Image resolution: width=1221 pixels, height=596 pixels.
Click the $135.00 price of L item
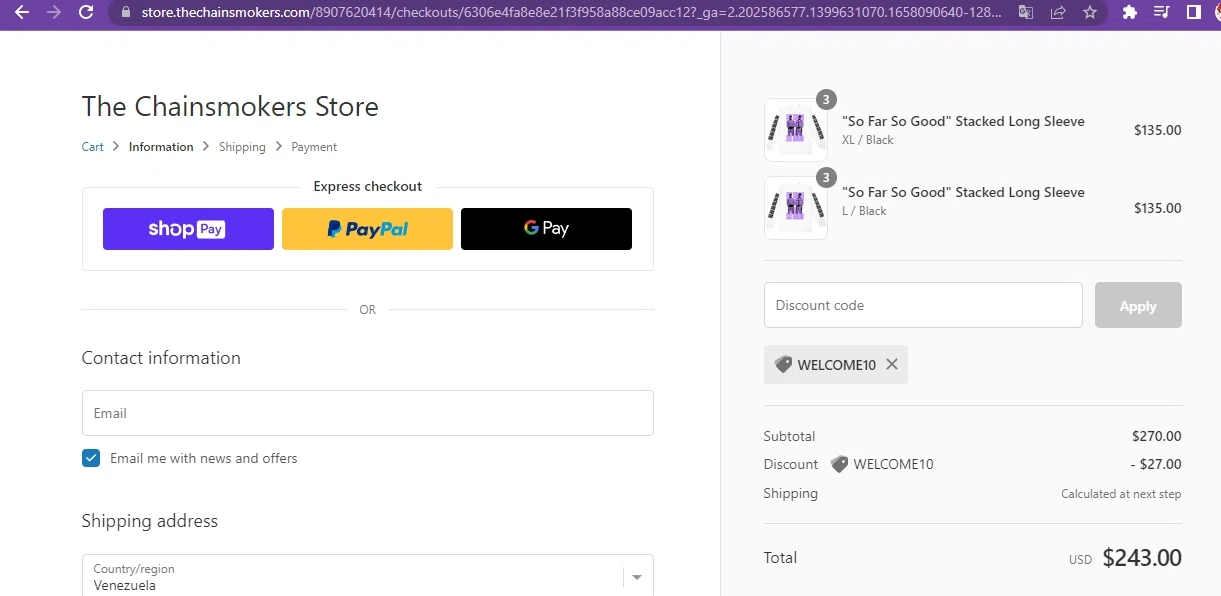pos(1157,208)
